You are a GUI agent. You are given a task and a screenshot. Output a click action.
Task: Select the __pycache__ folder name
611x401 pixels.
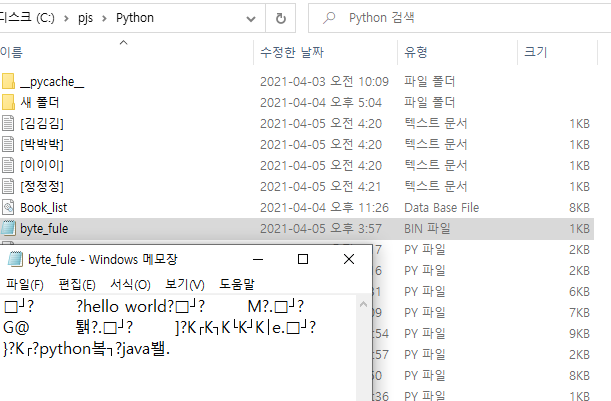point(52,82)
